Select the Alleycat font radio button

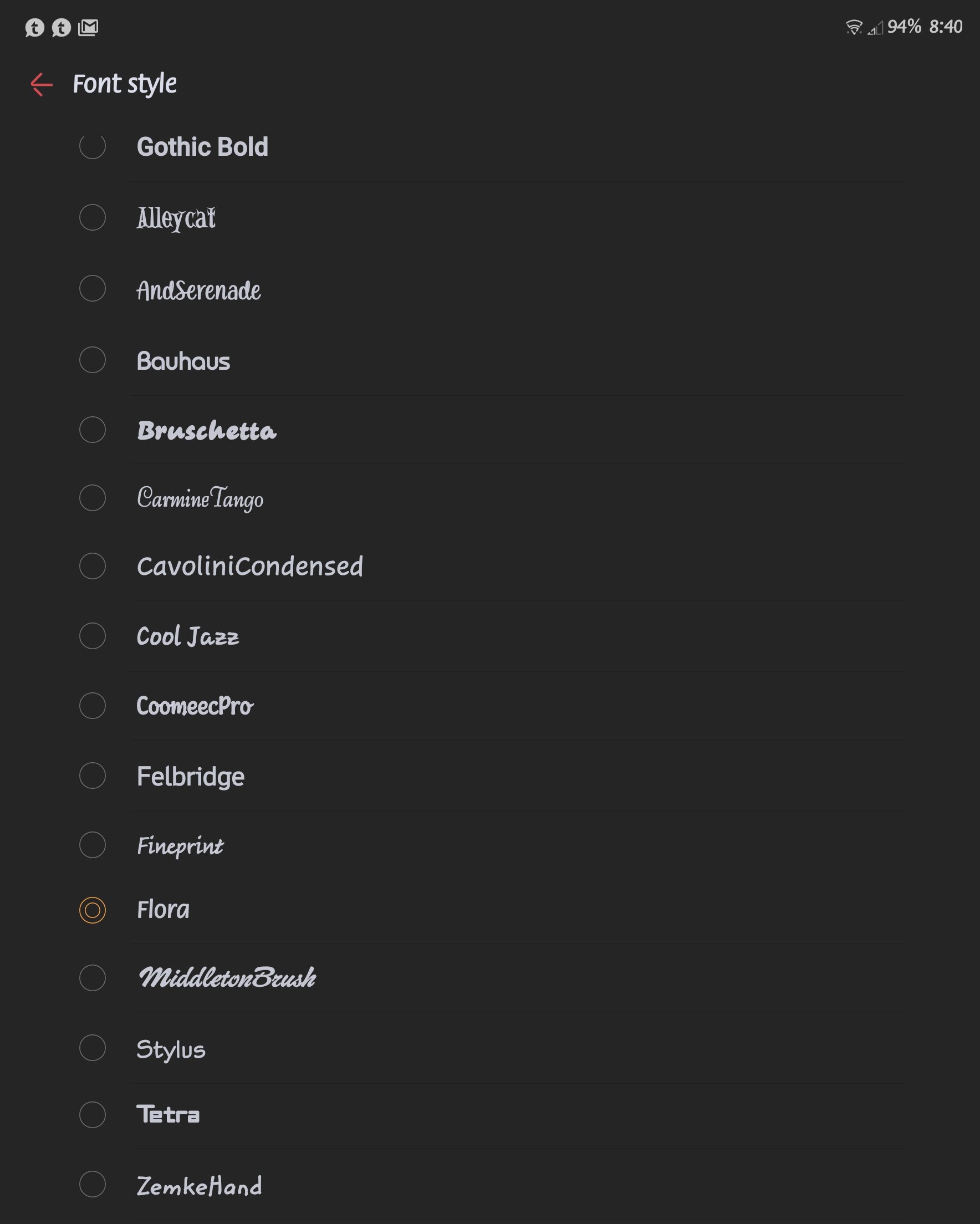point(93,217)
